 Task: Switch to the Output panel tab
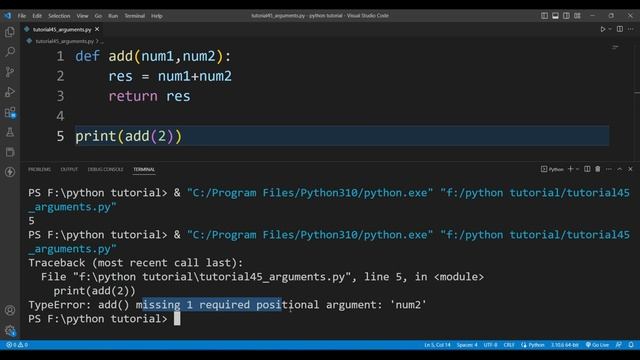pyautogui.click(x=69, y=169)
